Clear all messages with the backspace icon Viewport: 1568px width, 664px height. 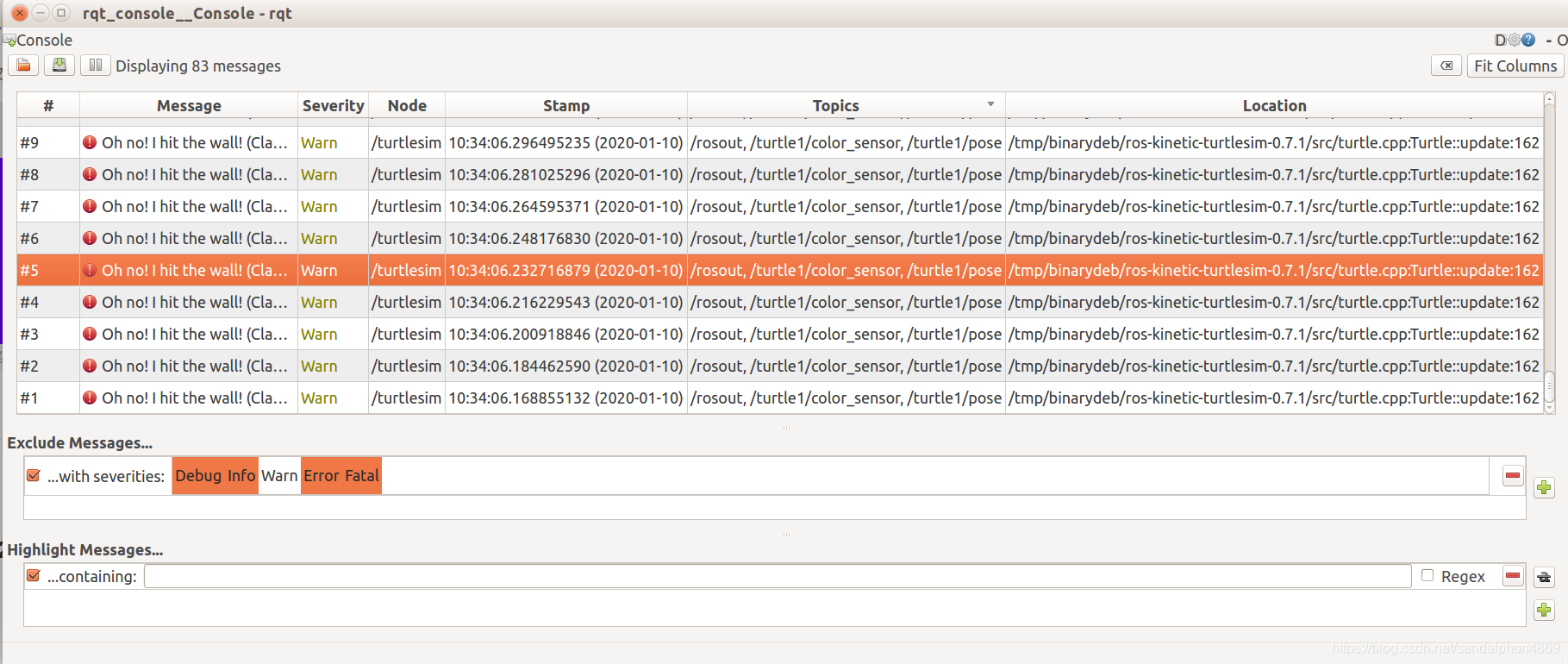1446,66
